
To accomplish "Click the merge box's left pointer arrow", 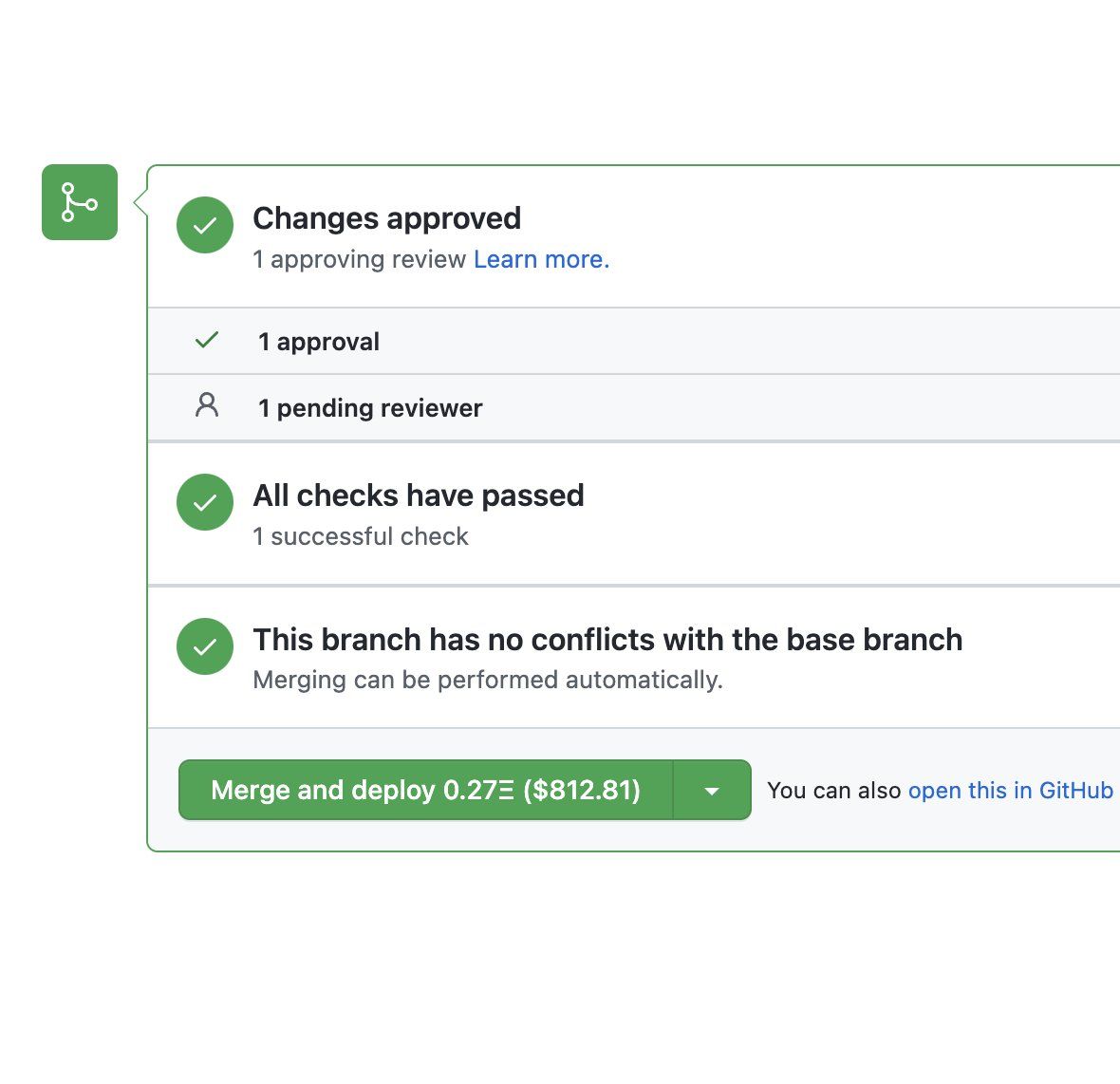I will coord(140,202).
